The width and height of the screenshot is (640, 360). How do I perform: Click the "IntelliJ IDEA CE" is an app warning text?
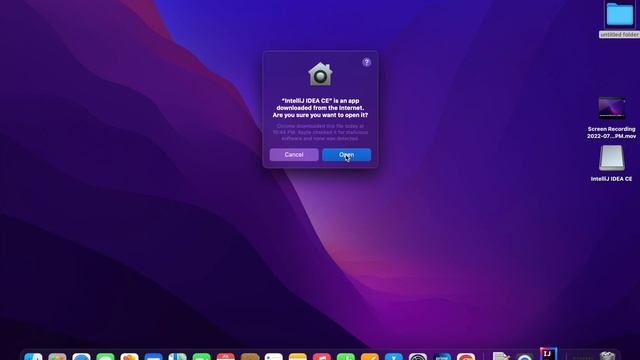pyautogui.click(x=320, y=108)
